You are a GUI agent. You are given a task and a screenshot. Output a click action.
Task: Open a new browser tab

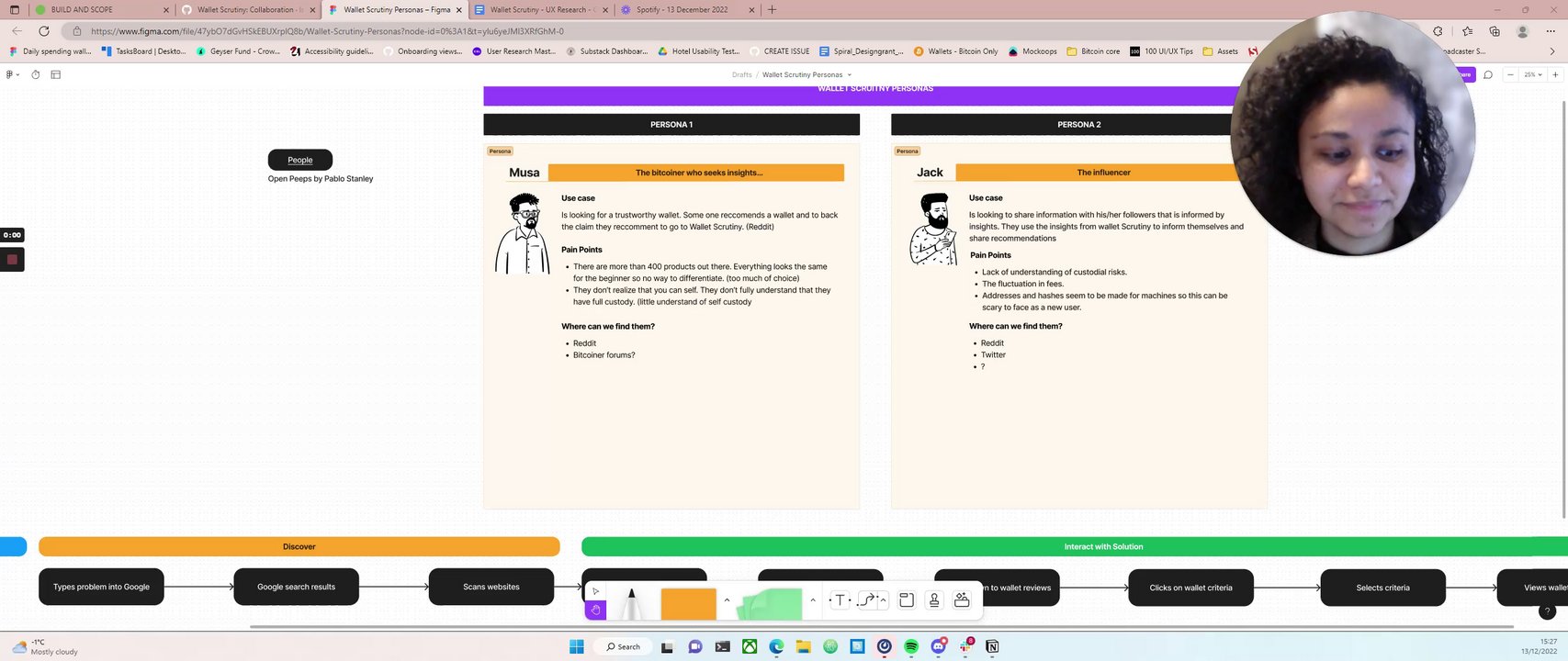click(x=772, y=9)
